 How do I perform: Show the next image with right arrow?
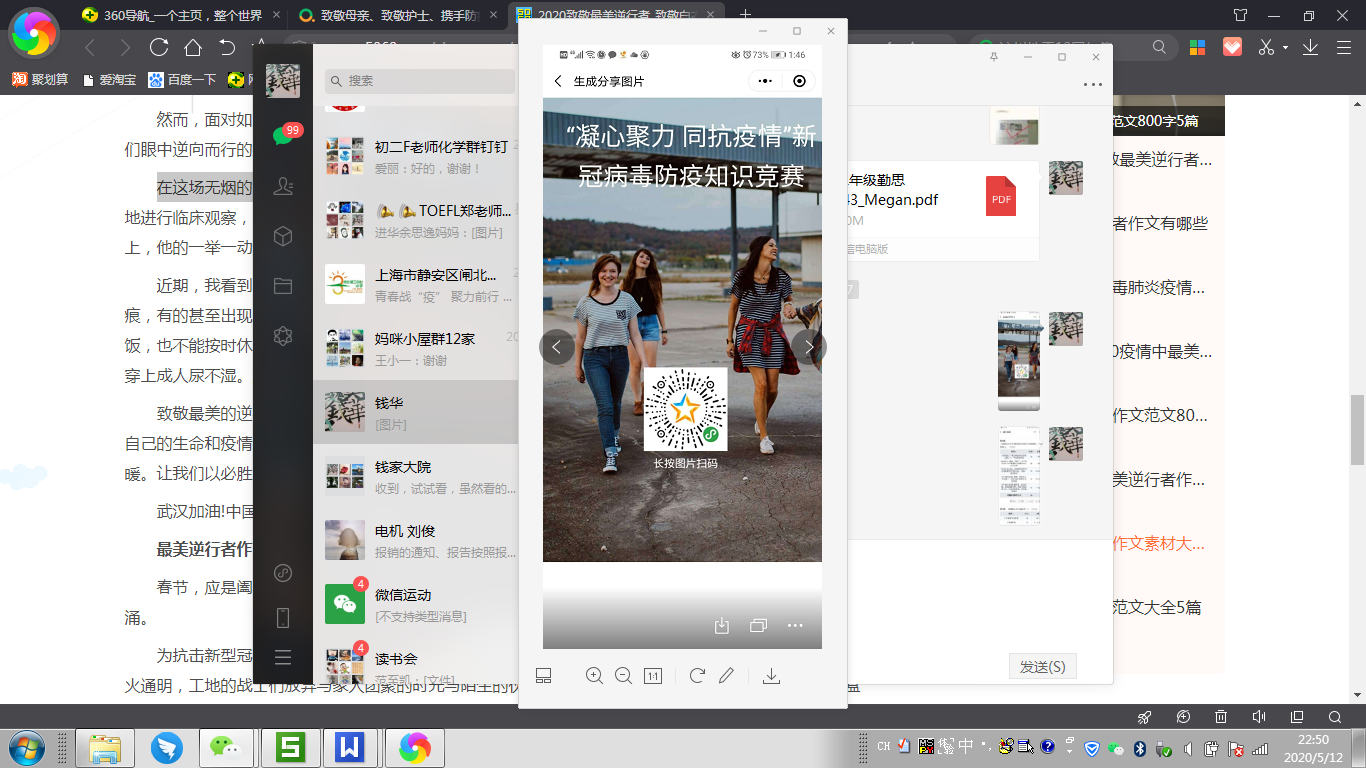pyautogui.click(x=808, y=347)
